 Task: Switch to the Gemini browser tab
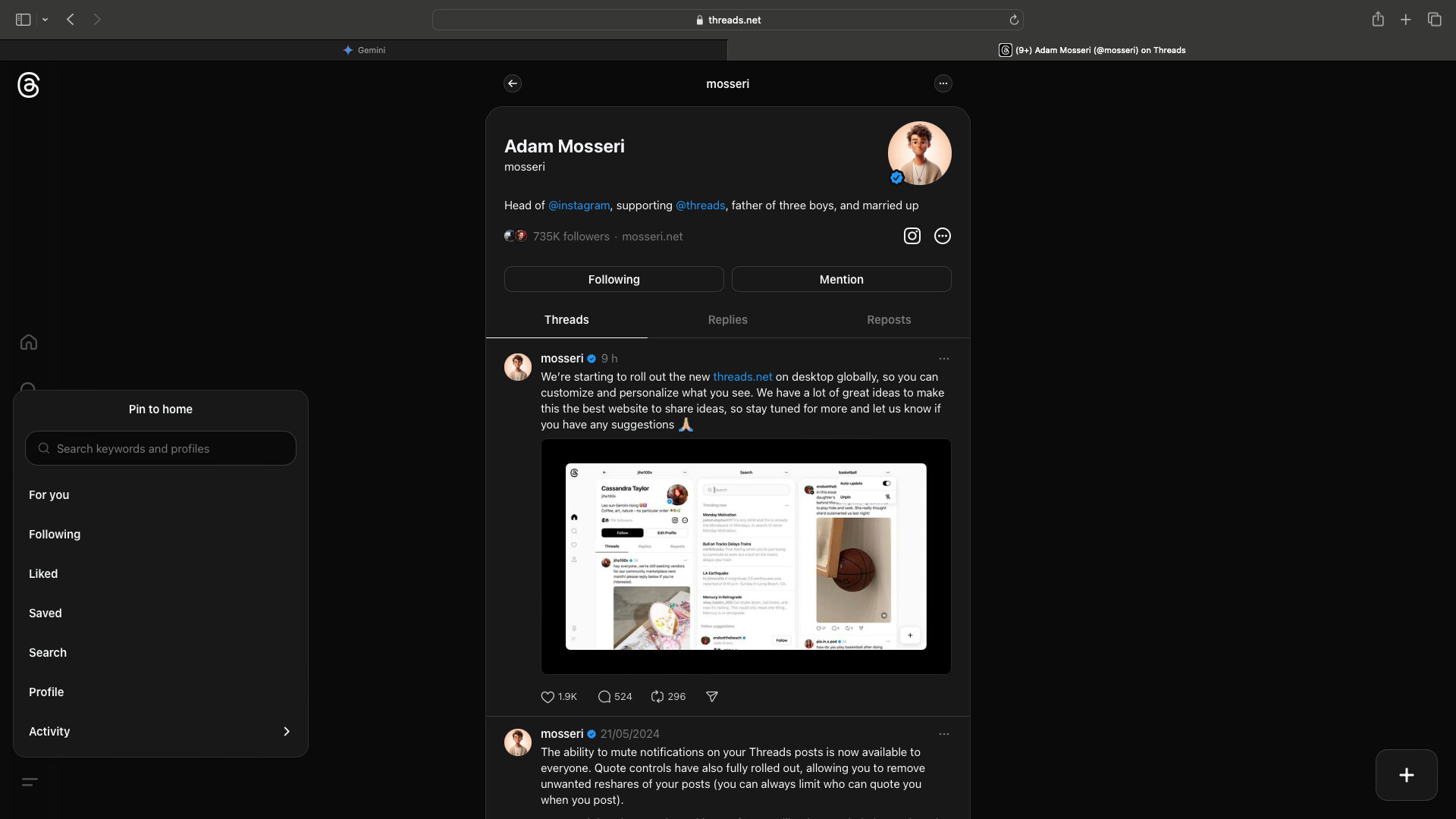[364, 50]
